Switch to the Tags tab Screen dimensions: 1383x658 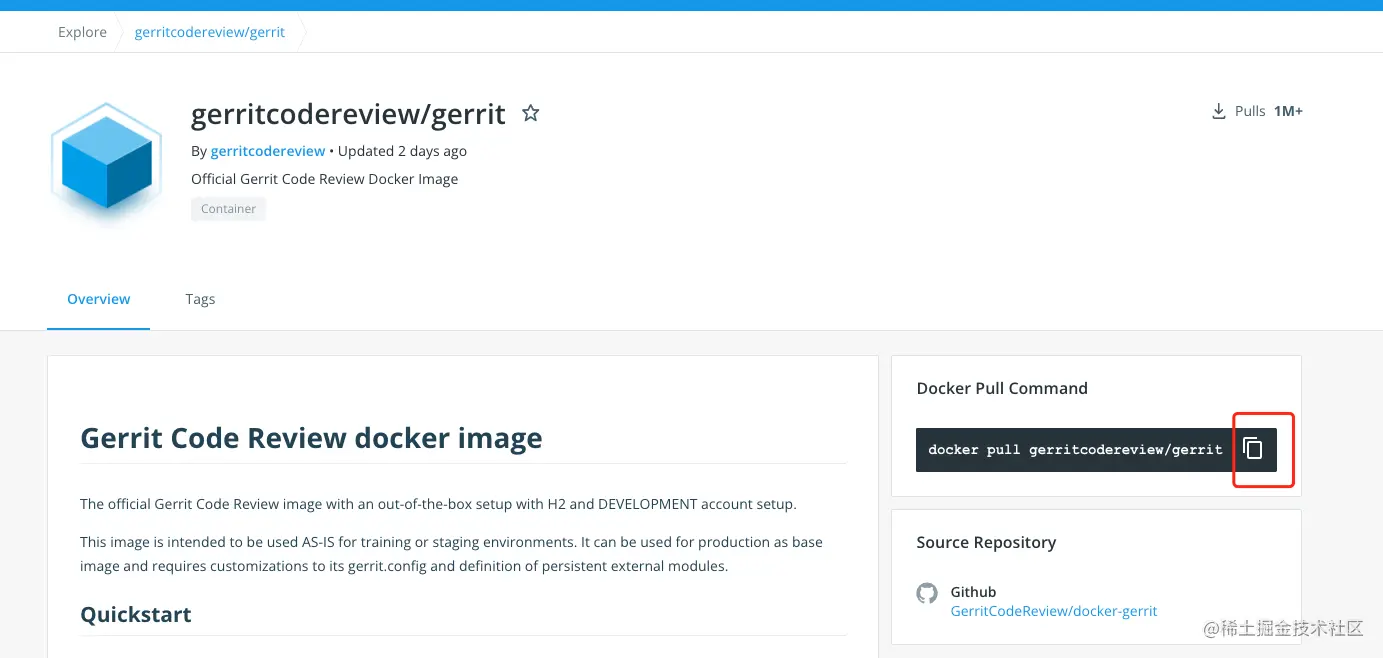199,298
